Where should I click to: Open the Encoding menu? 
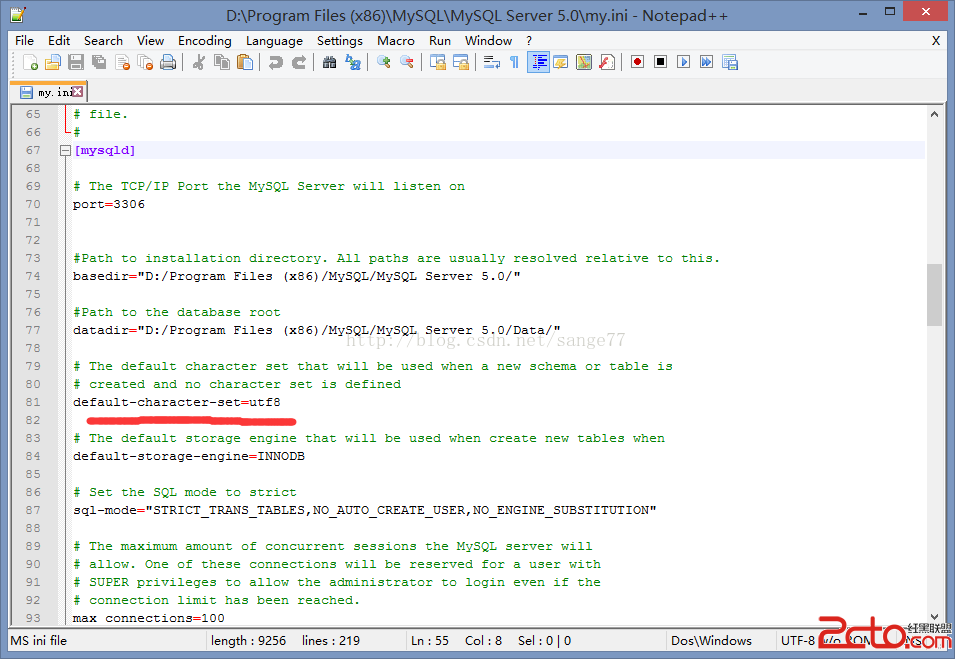click(x=205, y=41)
